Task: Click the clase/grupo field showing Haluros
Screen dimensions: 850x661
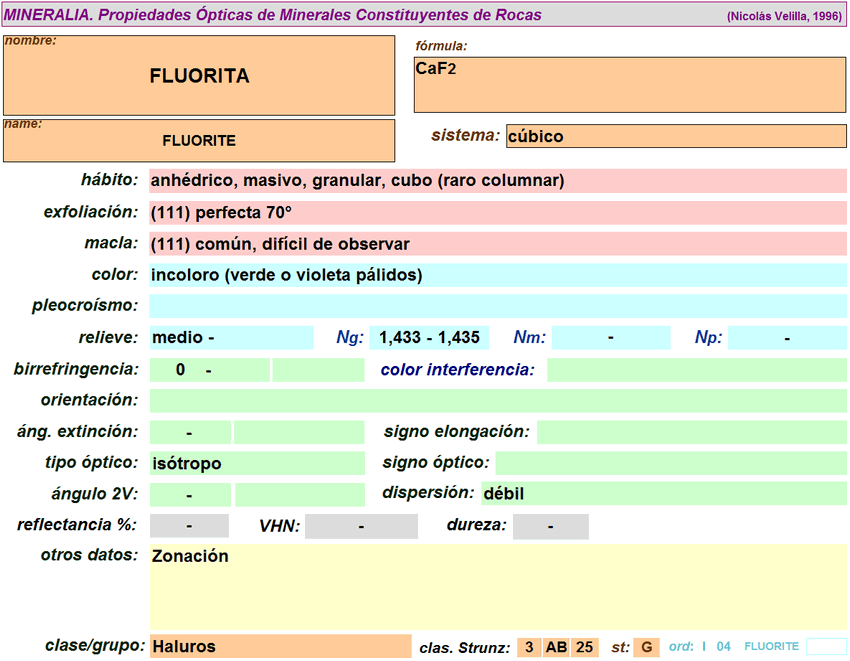Action: click(280, 646)
